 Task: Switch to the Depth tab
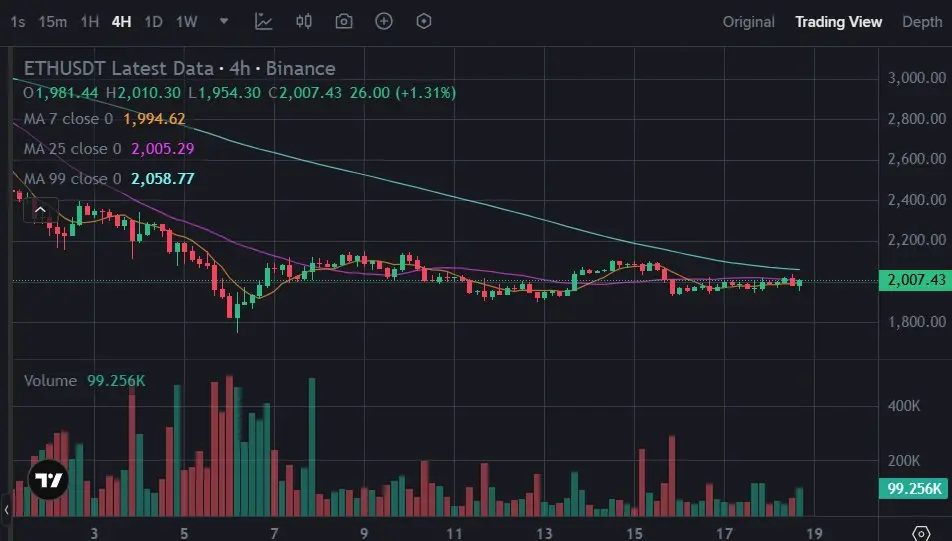[922, 22]
